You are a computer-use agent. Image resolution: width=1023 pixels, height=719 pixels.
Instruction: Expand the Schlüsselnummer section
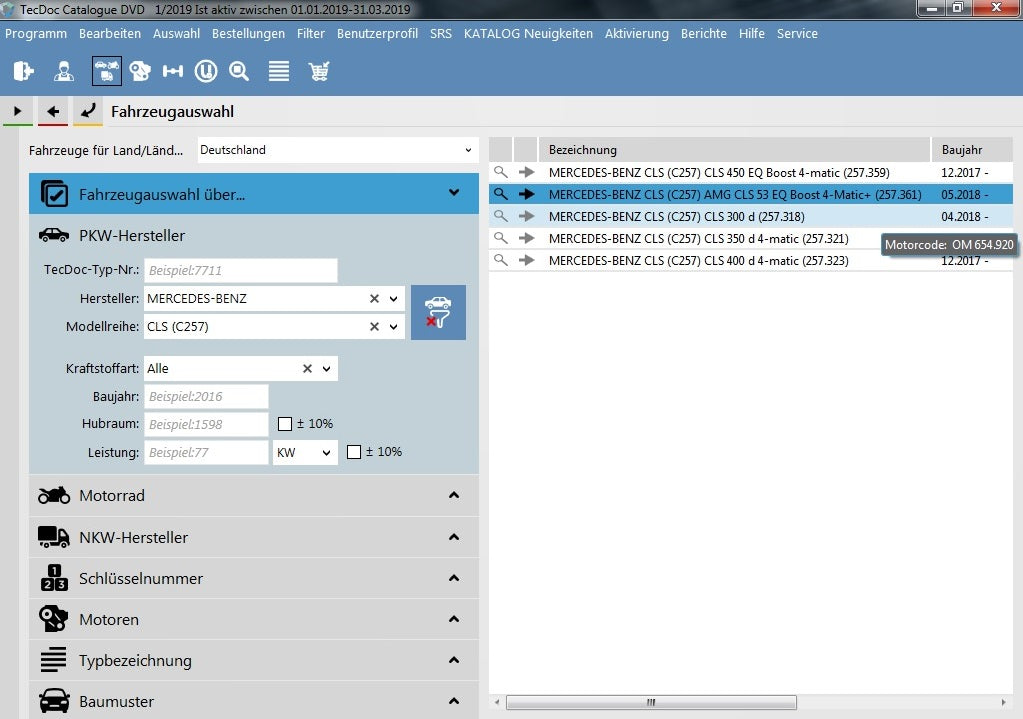pos(254,578)
